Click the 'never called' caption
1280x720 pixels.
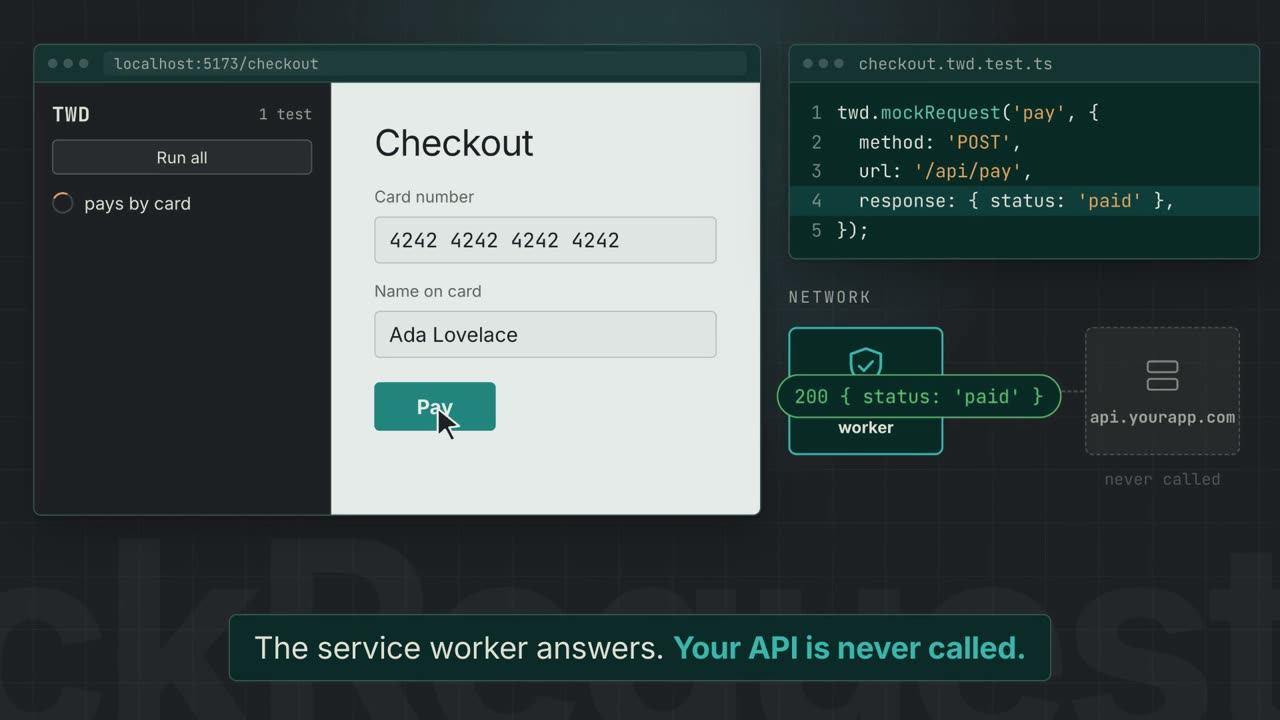1163,479
